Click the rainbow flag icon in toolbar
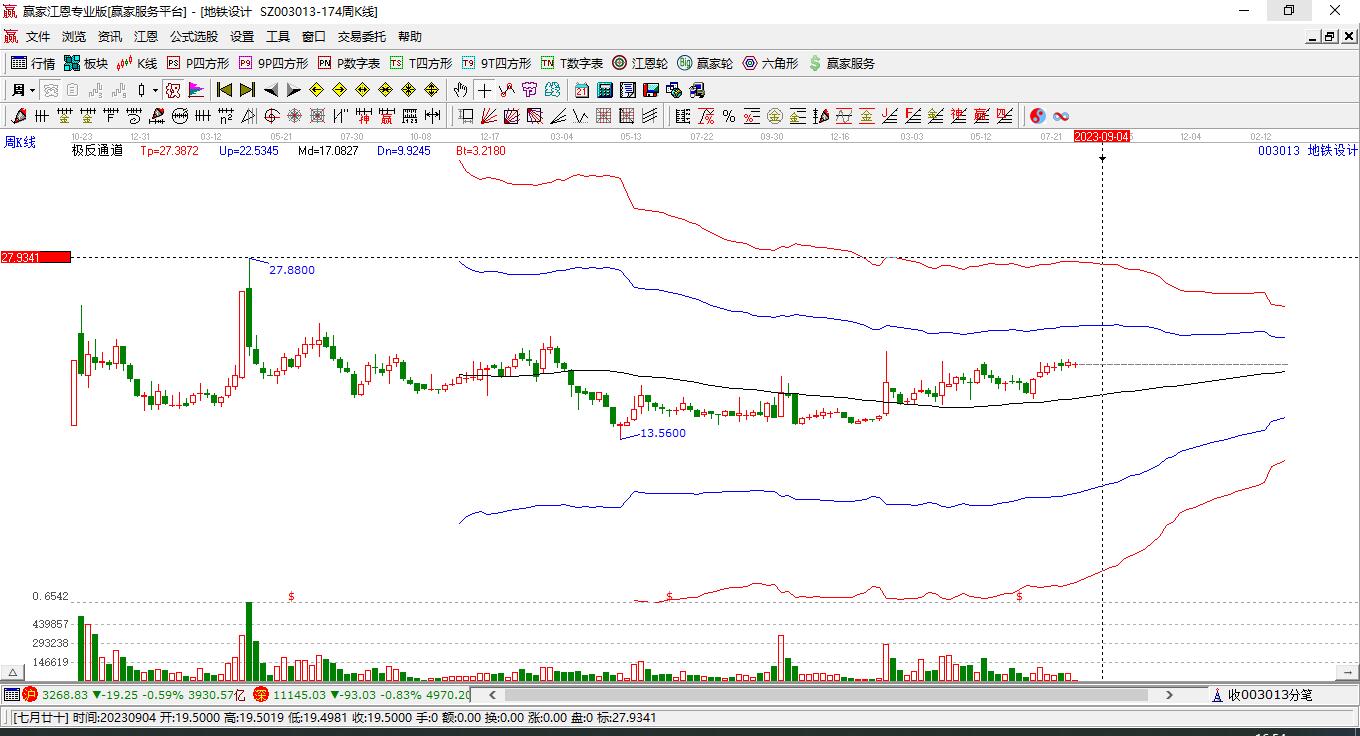This screenshot has height=736, width=1360. (x=196, y=90)
